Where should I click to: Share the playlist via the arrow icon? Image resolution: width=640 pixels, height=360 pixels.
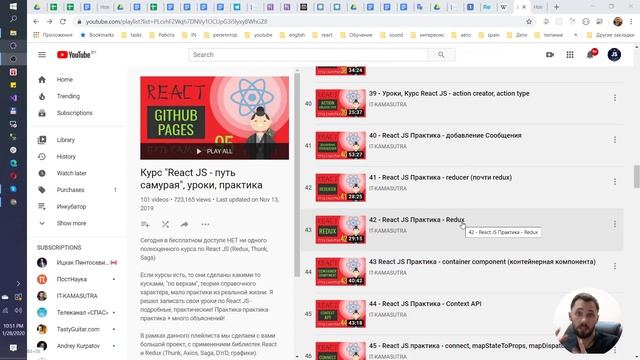(x=184, y=224)
